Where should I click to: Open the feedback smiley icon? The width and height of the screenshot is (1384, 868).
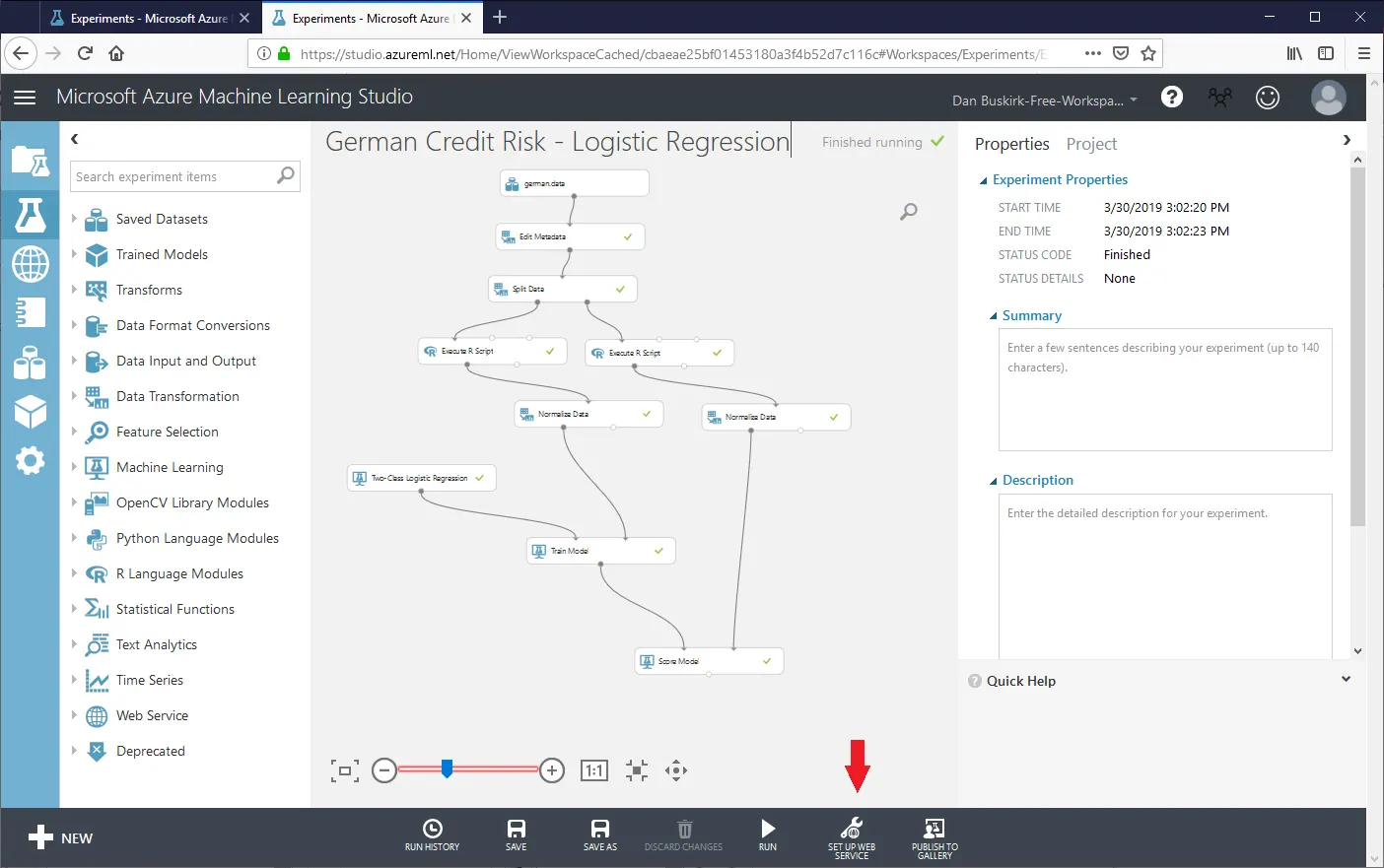[1268, 97]
